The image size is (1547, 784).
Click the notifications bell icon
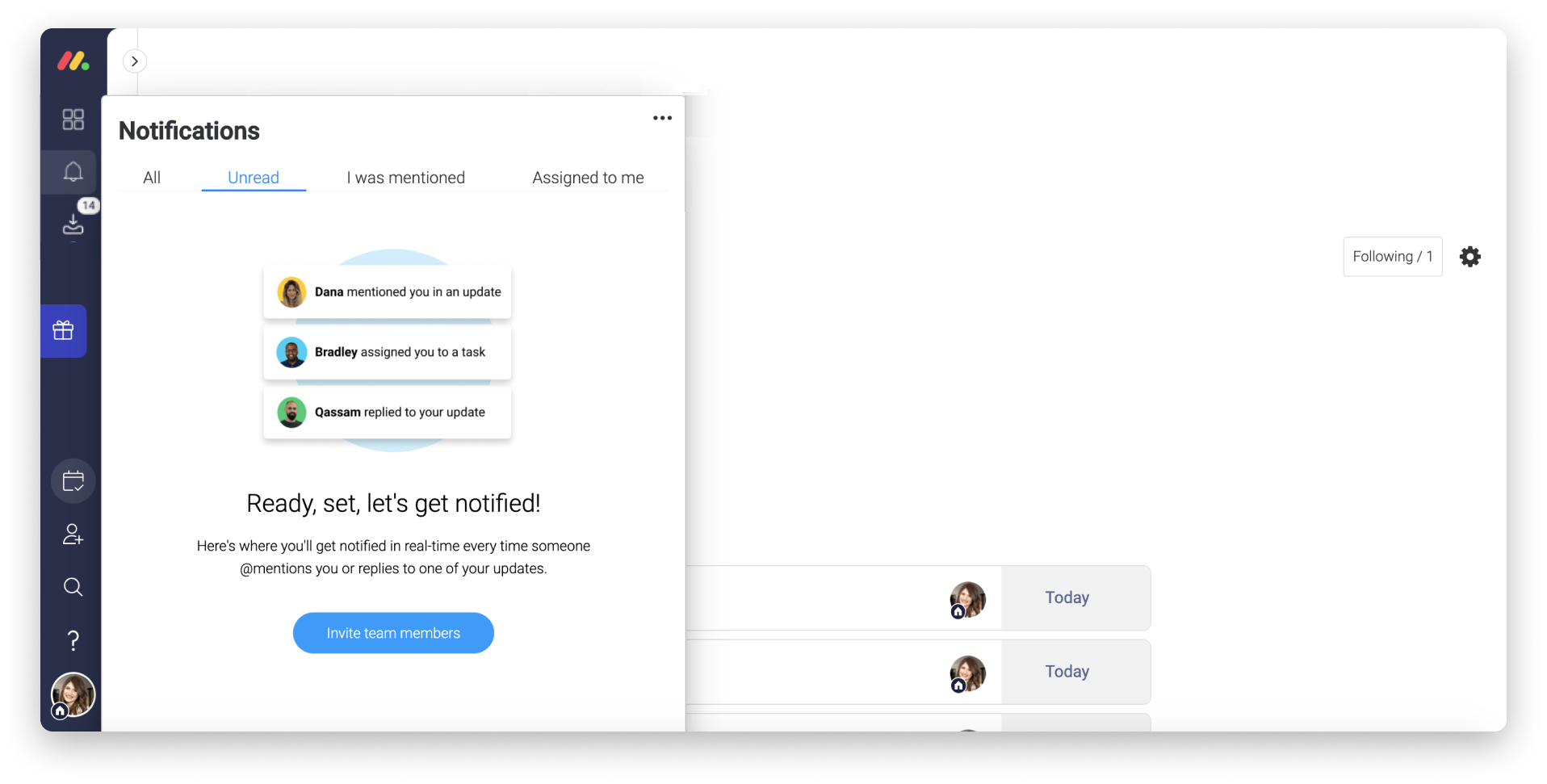click(73, 172)
